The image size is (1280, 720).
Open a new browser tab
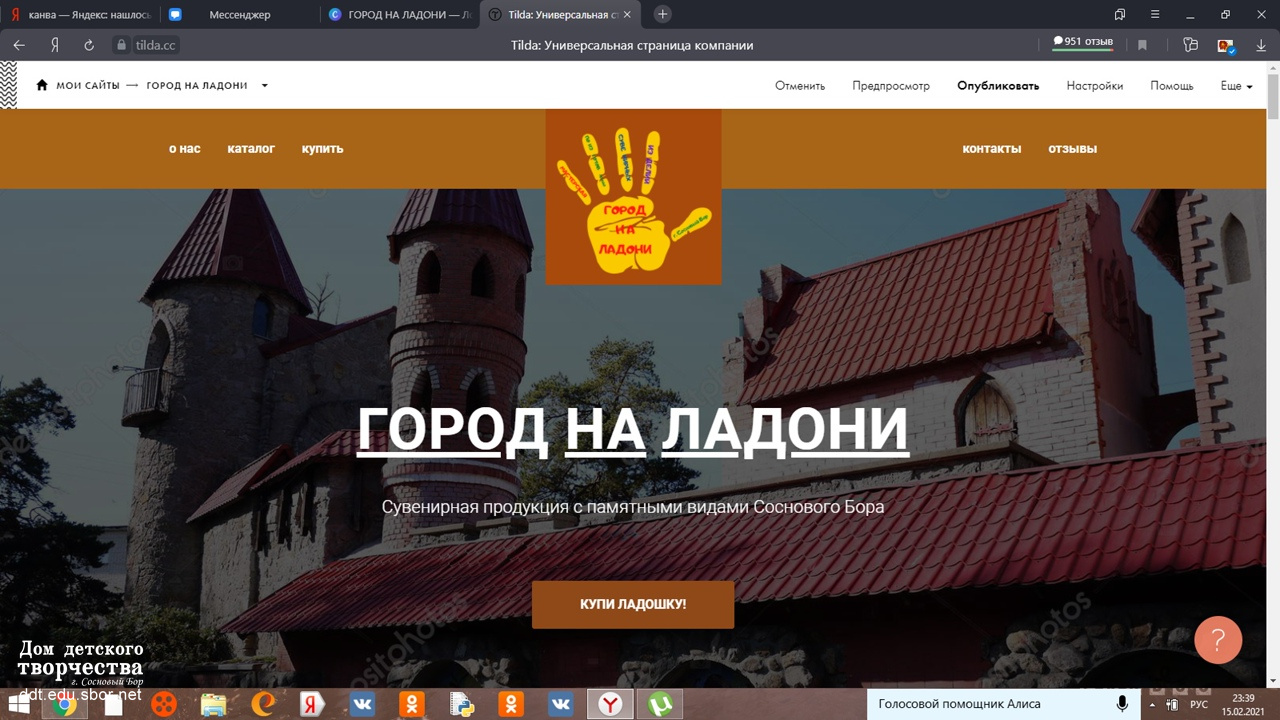[x=662, y=14]
